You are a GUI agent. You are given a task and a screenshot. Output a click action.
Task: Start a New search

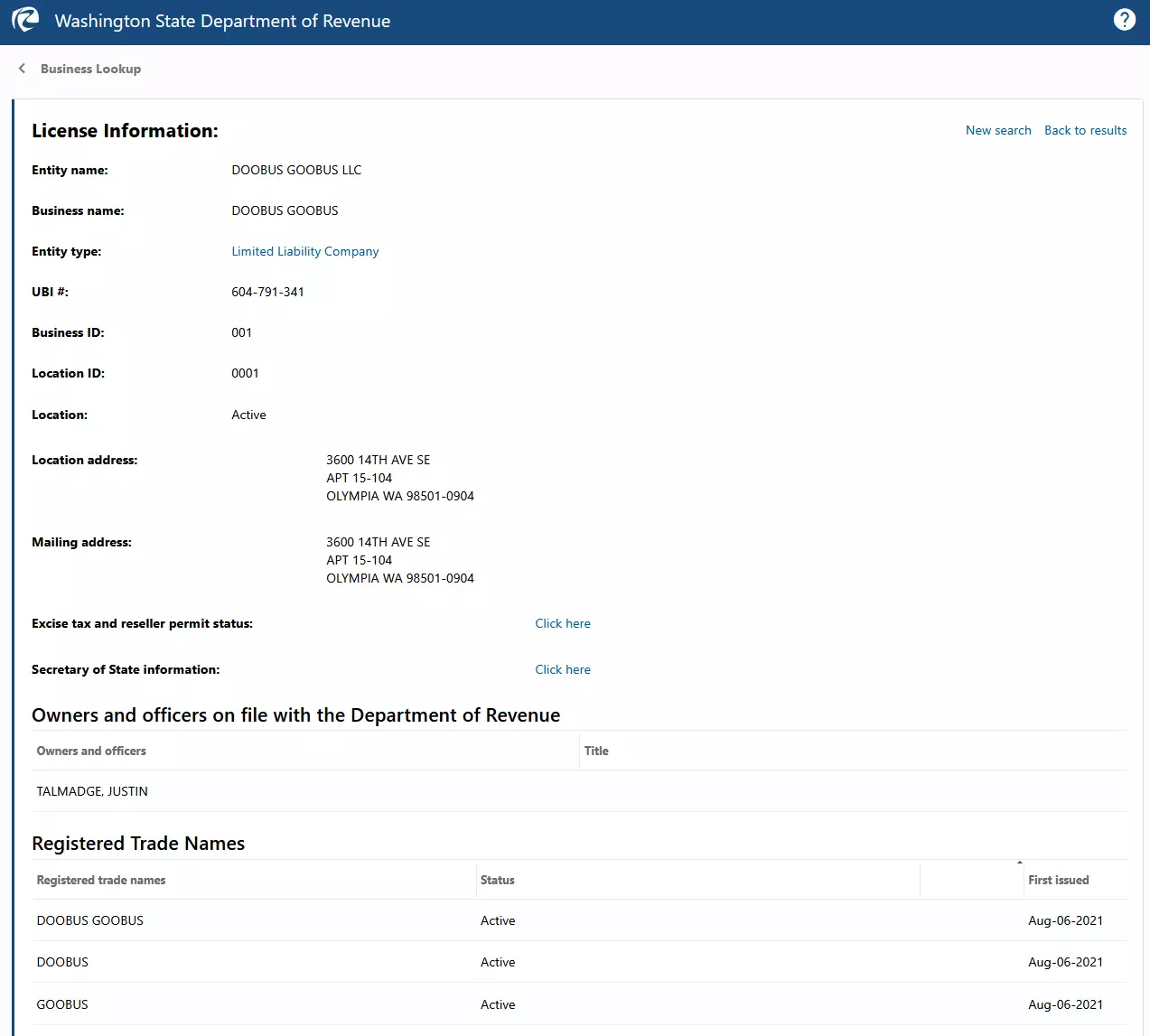coord(998,130)
